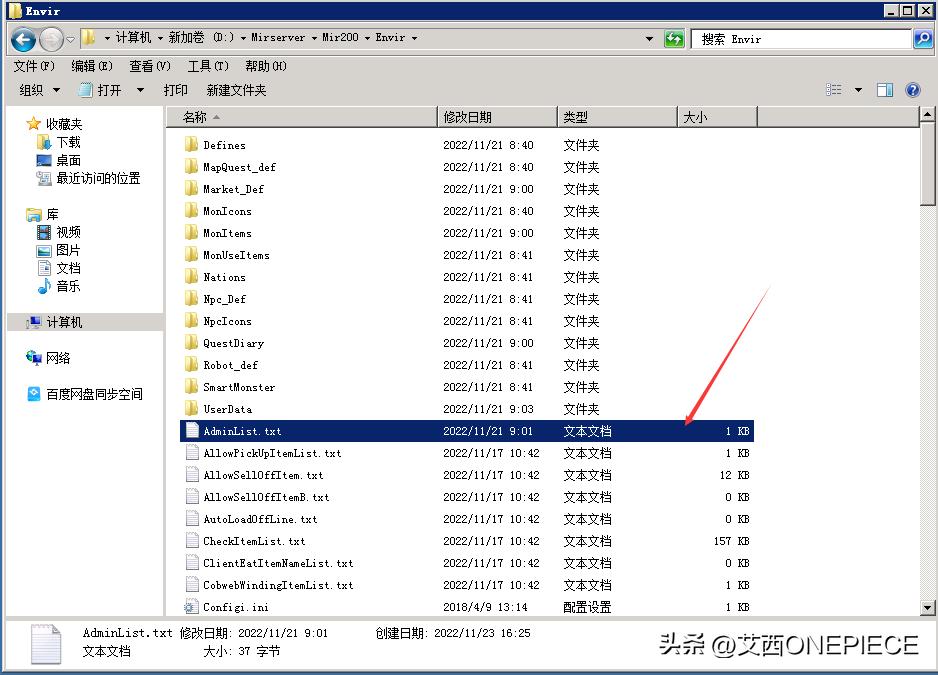Click the Configi.ini settings file icon

(x=191, y=607)
